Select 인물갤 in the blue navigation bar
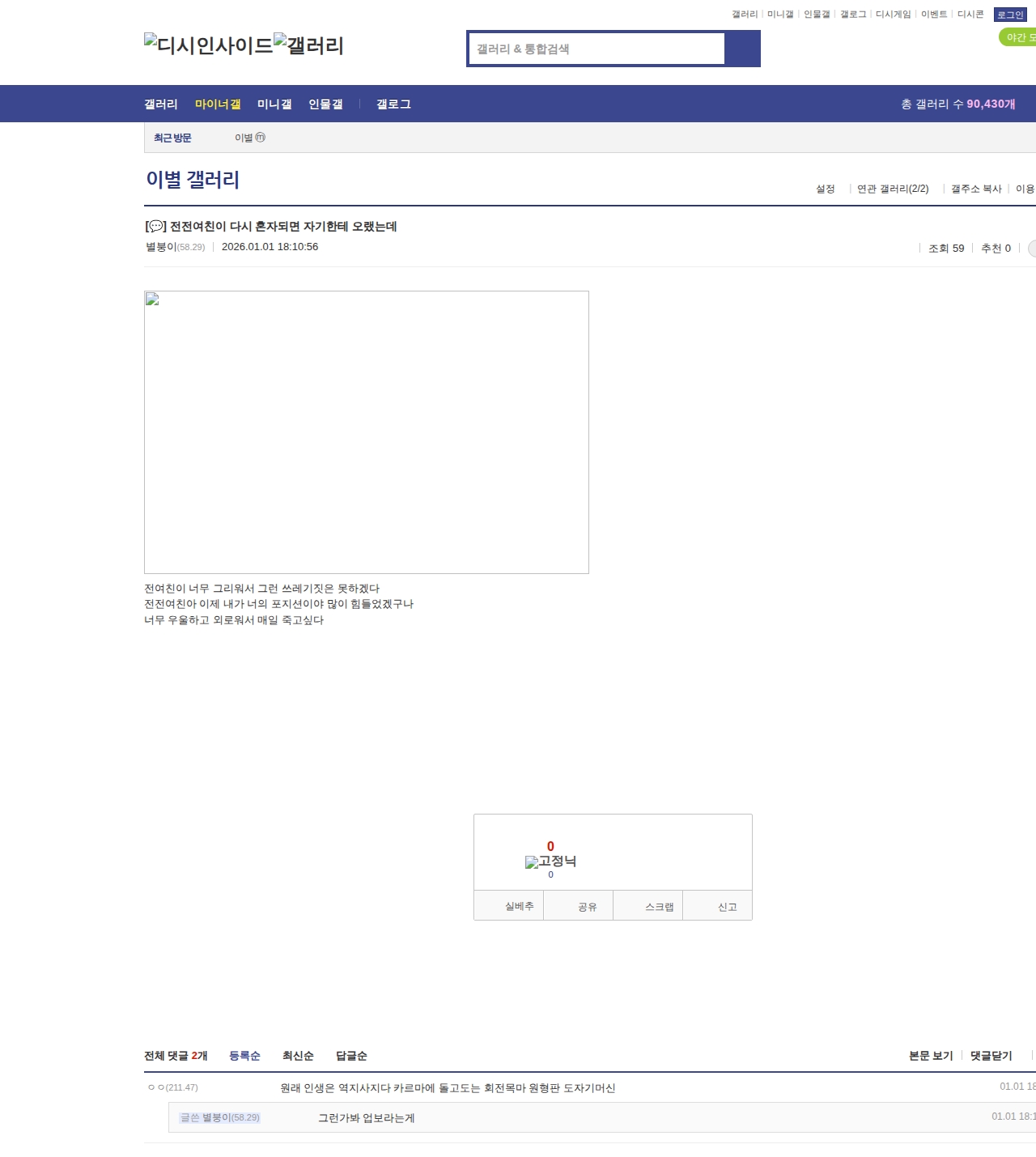The width and height of the screenshot is (1036, 1157). tap(325, 104)
